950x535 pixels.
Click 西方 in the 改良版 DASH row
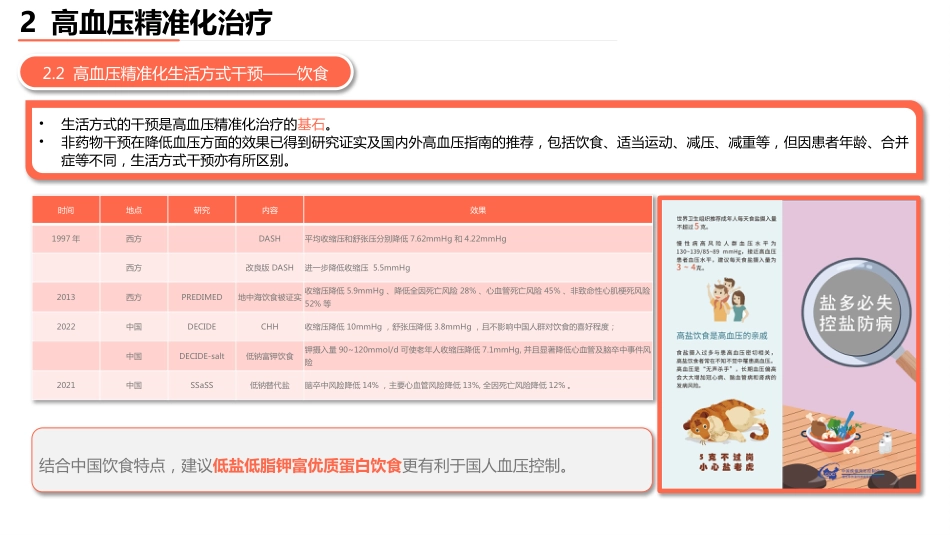point(134,268)
